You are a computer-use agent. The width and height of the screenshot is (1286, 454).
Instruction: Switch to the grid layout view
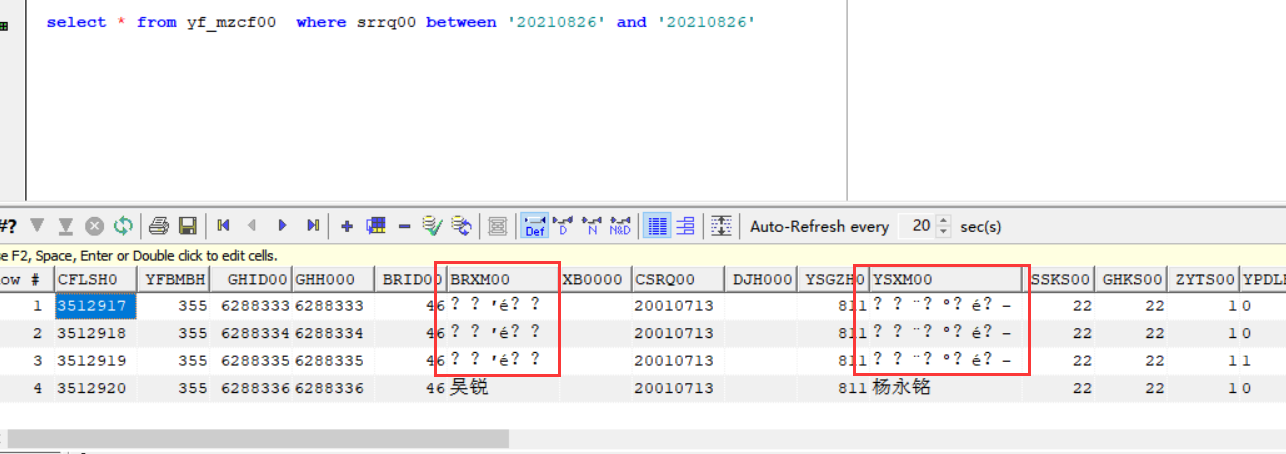[656, 225]
